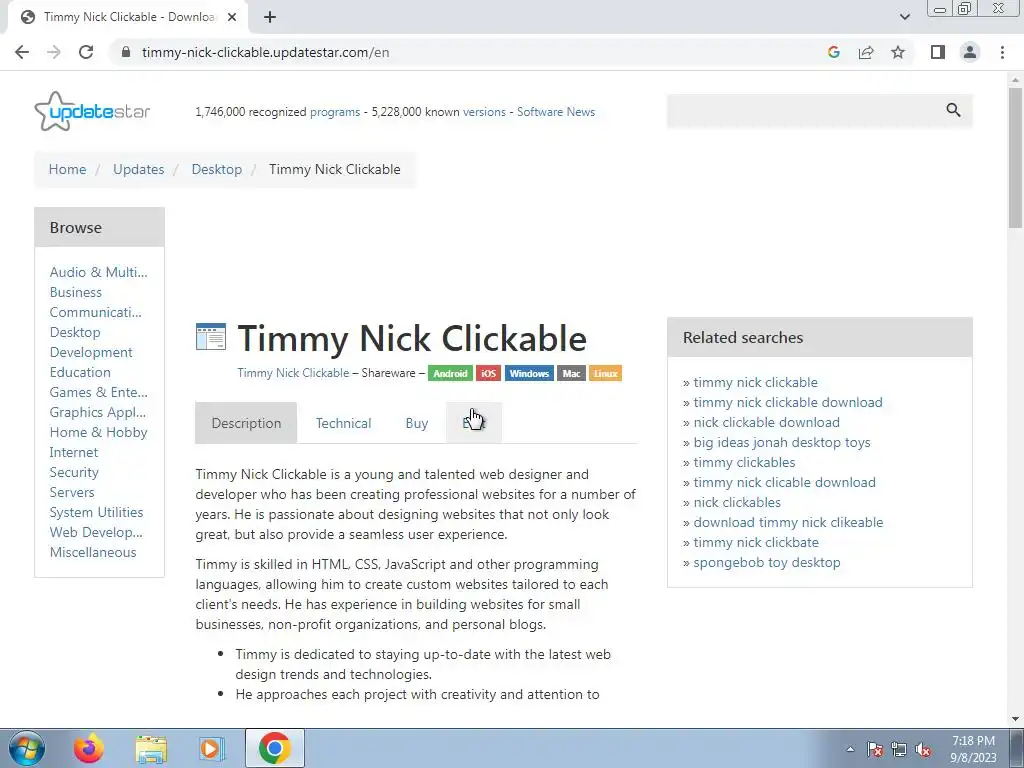Image resolution: width=1024 pixels, height=768 pixels.
Task: Click the program window icon beside title
Action: click(211, 337)
